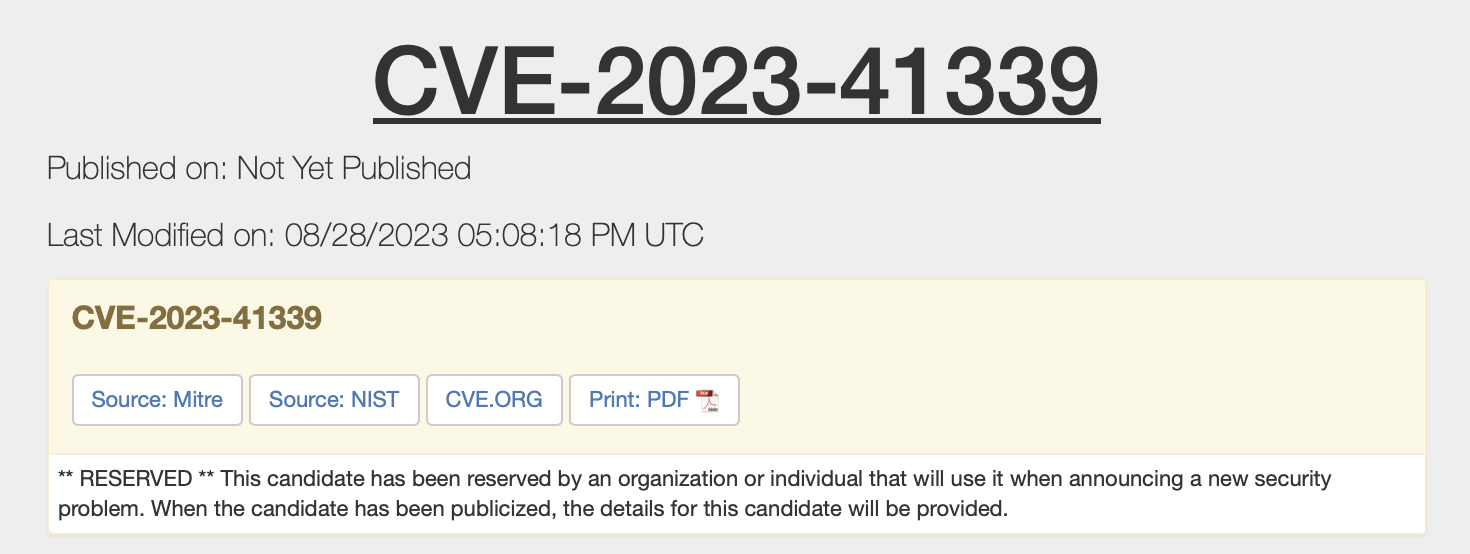Go to the CVE.ORG entry
1470x554 pixels.
click(494, 400)
